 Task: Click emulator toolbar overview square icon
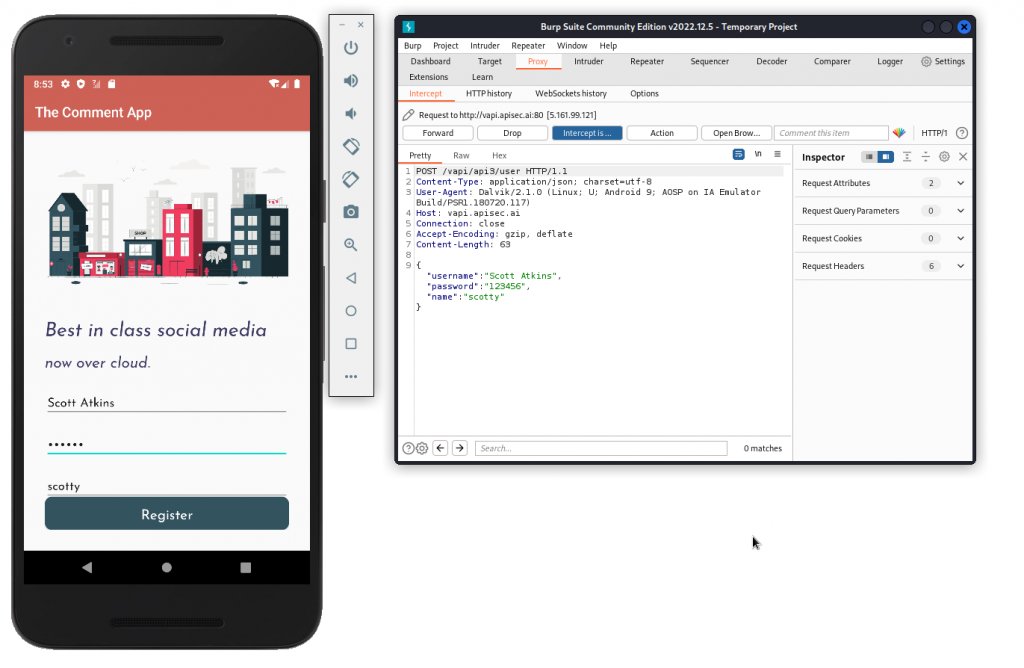pos(351,343)
